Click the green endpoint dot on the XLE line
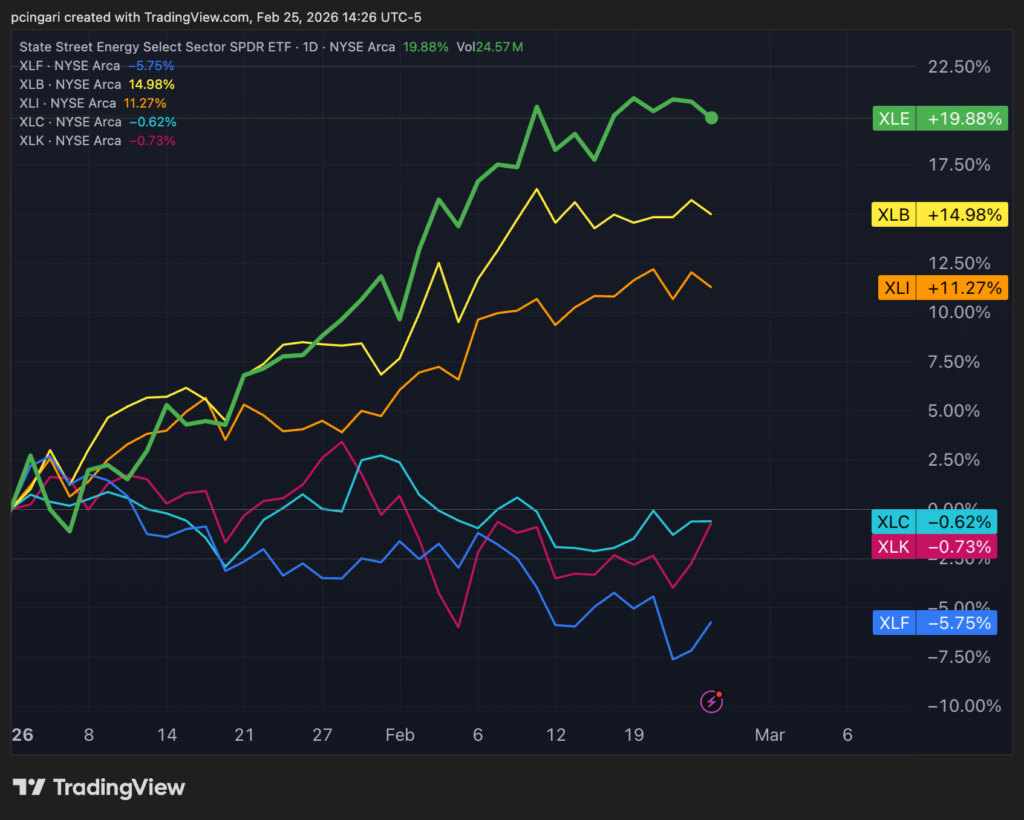This screenshot has width=1024, height=820. (x=712, y=118)
